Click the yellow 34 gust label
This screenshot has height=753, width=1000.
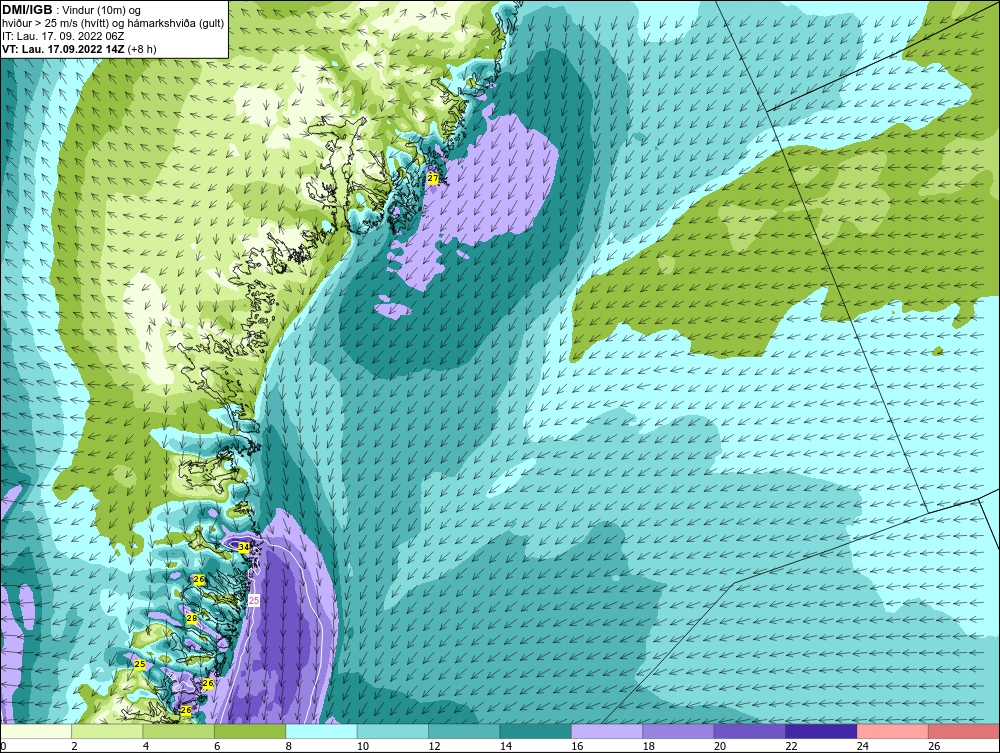[x=244, y=547]
